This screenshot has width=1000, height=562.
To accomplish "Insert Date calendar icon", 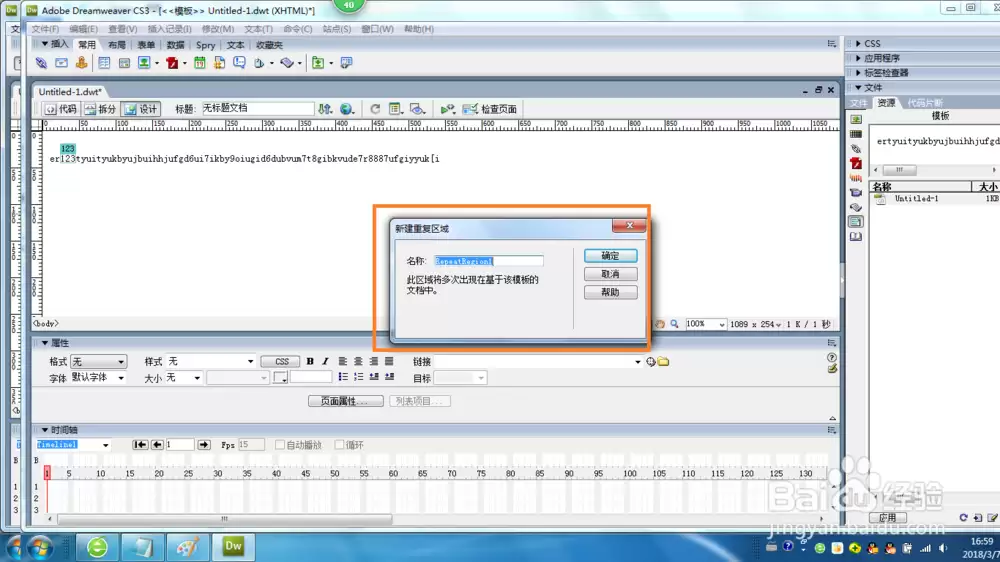I will coord(200,63).
